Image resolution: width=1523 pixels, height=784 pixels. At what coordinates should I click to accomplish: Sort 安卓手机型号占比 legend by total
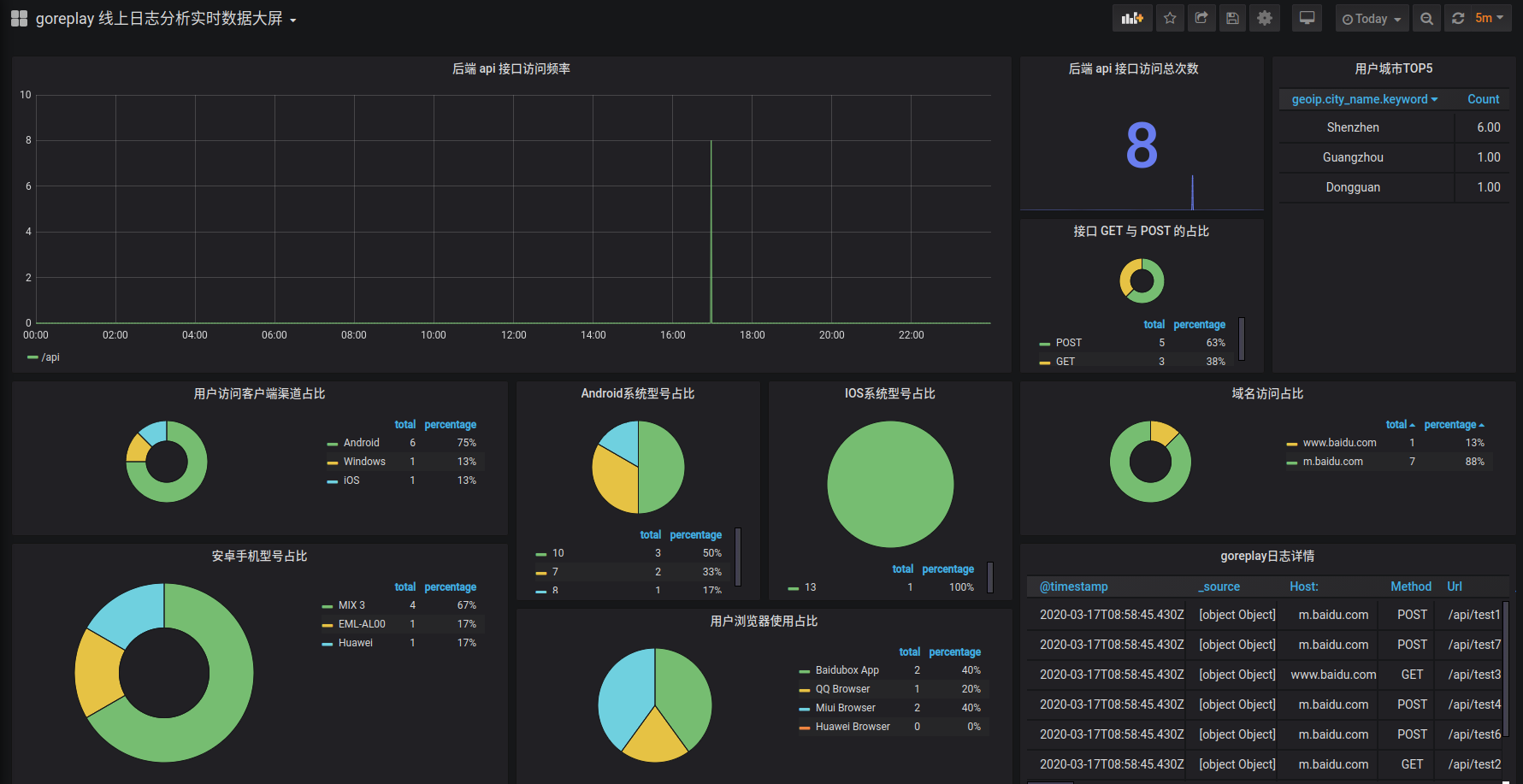click(405, 587)
